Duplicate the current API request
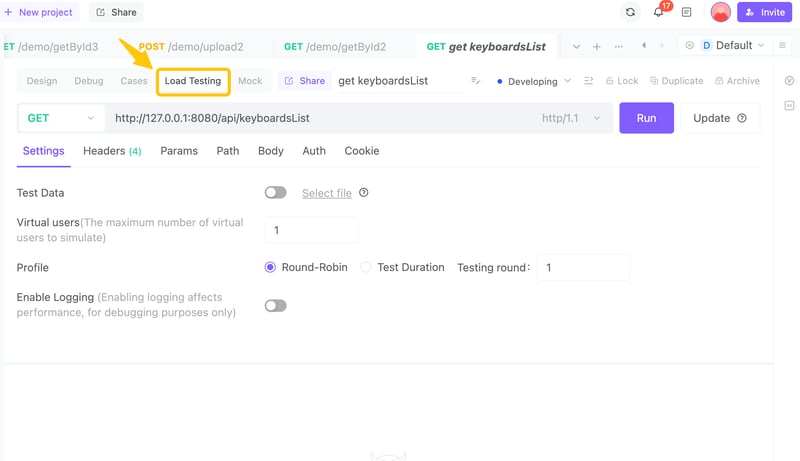Viewport: 800px width, 461px height. point(676,81)
